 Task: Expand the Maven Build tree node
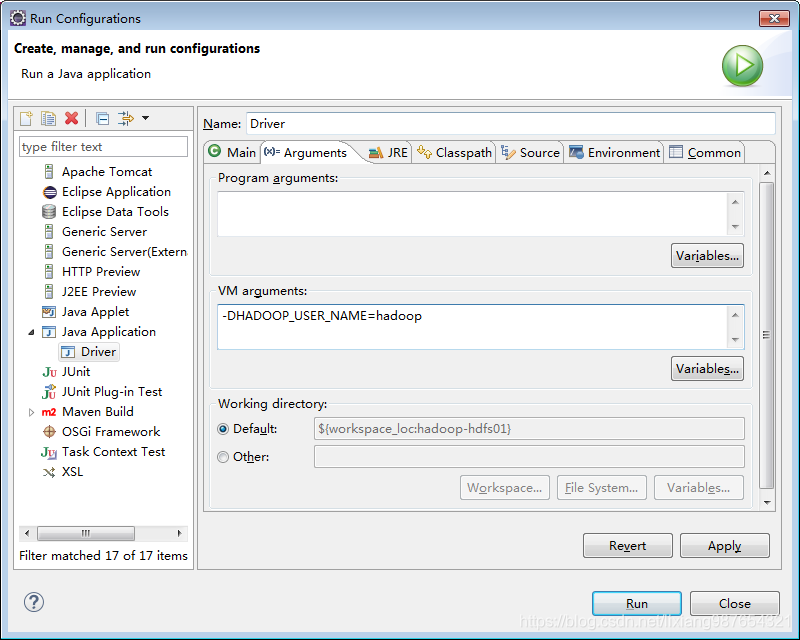pos(31,412)
